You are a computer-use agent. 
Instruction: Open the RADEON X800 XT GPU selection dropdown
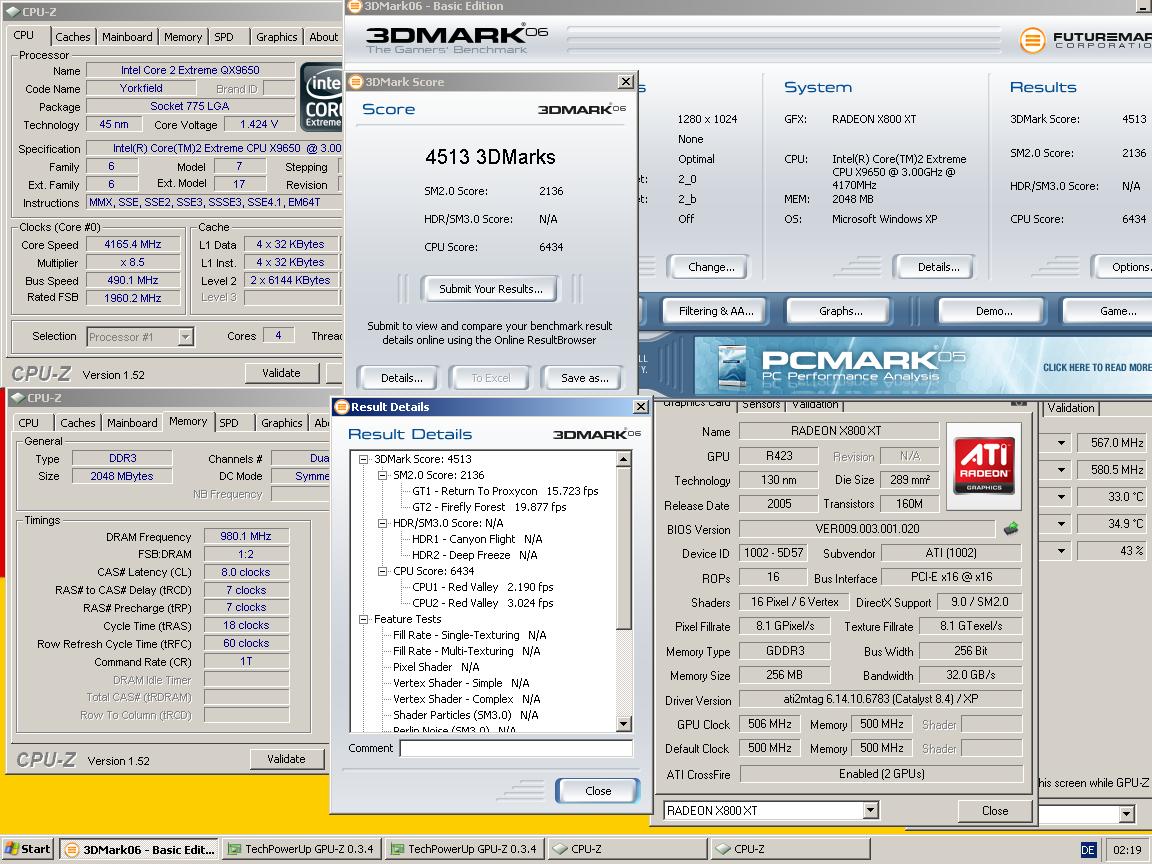click(x=871, y=810)
